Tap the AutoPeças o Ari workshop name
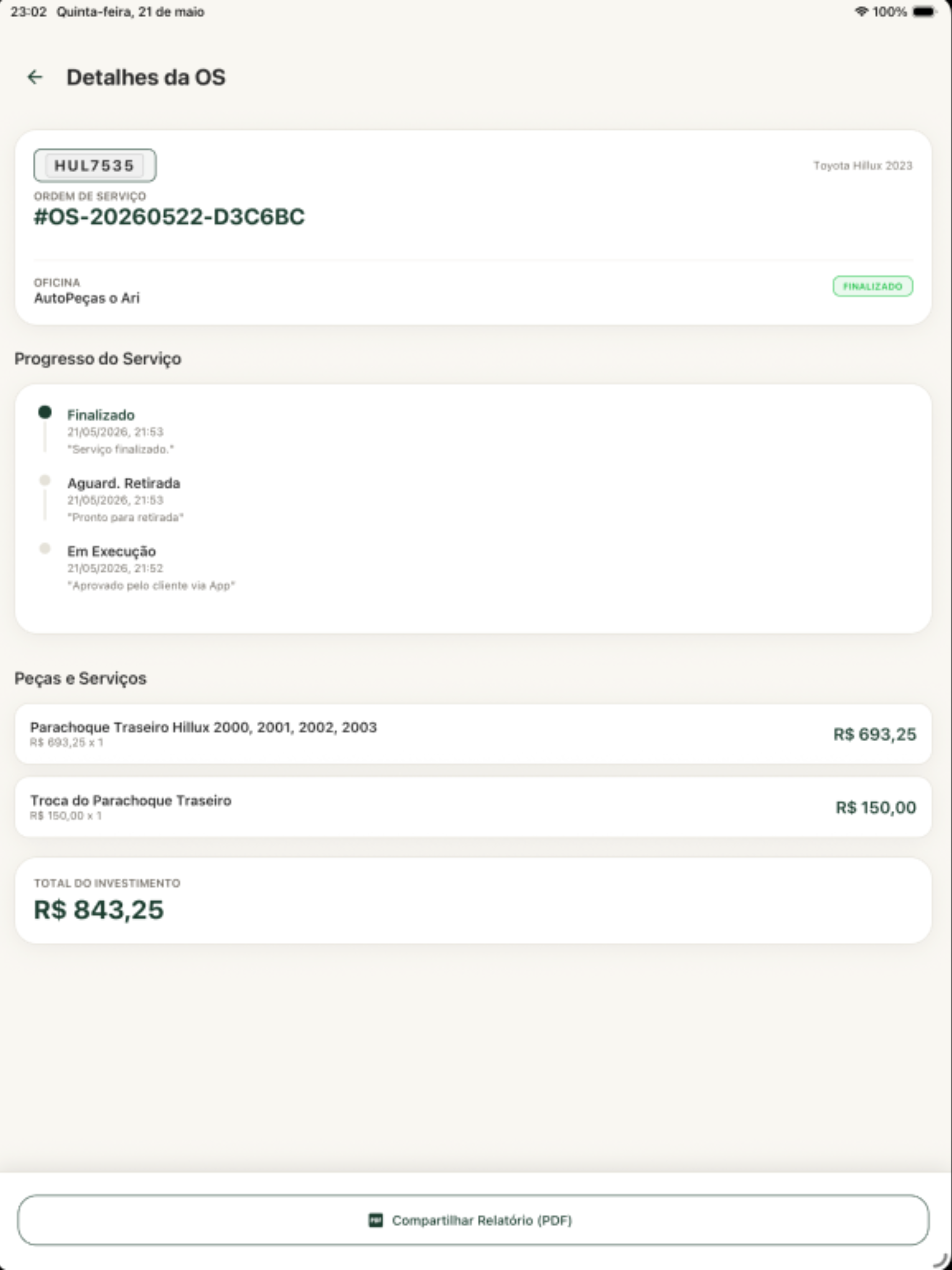 point(87,298)
